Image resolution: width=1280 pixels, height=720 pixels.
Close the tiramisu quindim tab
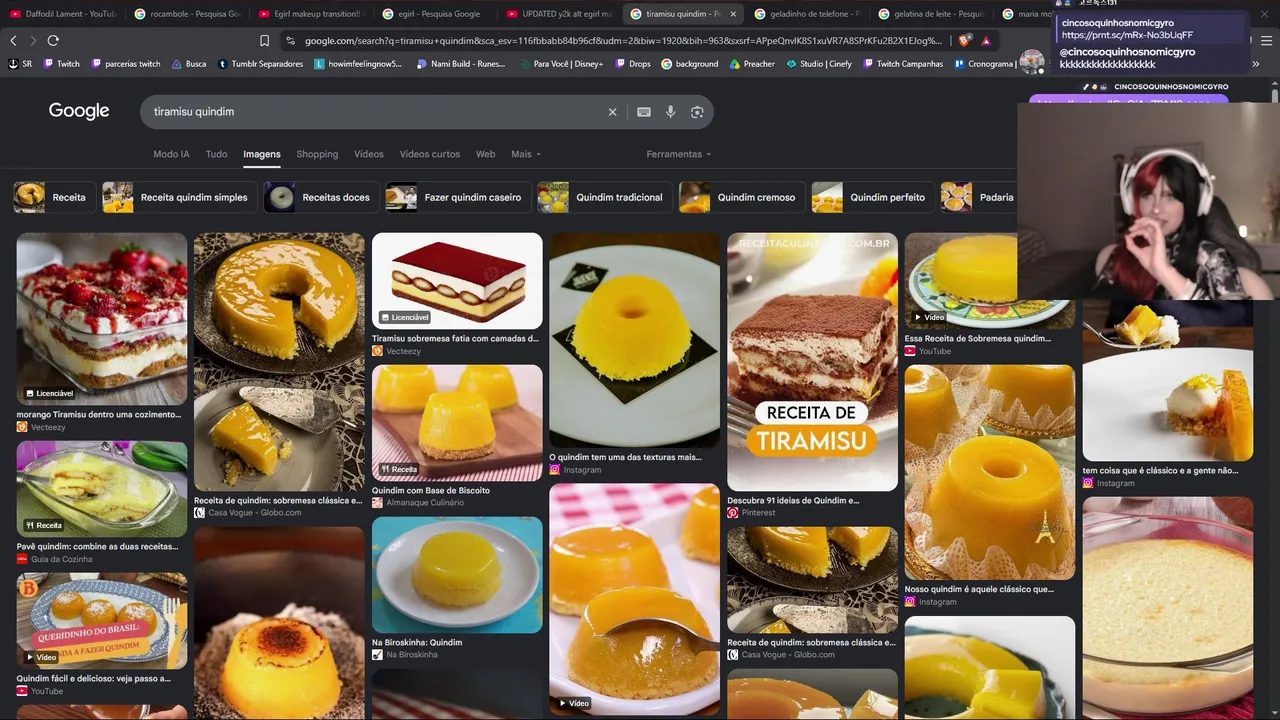point(733,14)
